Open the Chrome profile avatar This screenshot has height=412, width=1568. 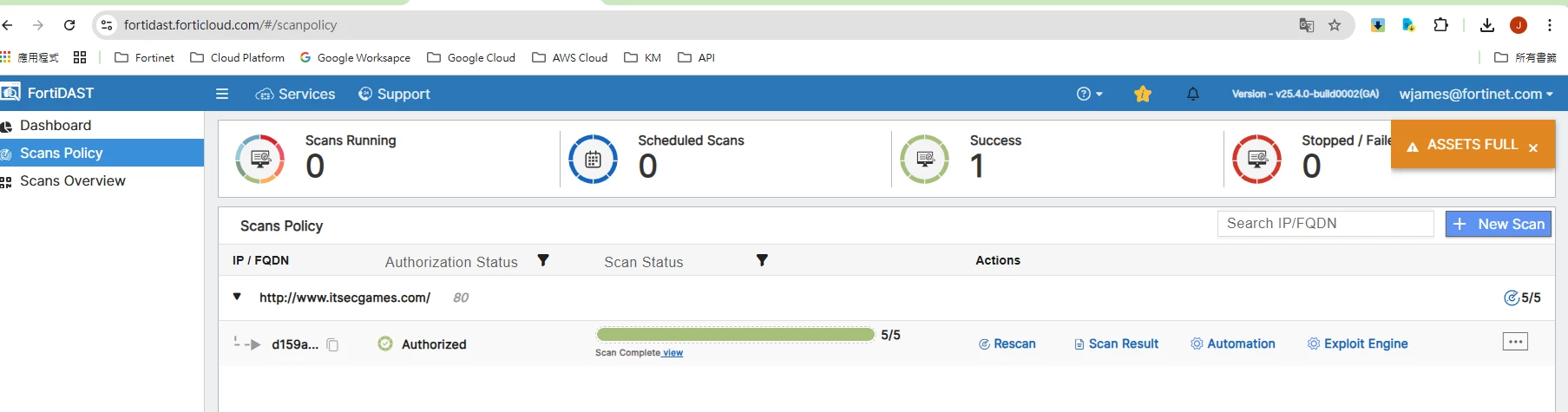pyautogui.click(x=1519, y=25)
